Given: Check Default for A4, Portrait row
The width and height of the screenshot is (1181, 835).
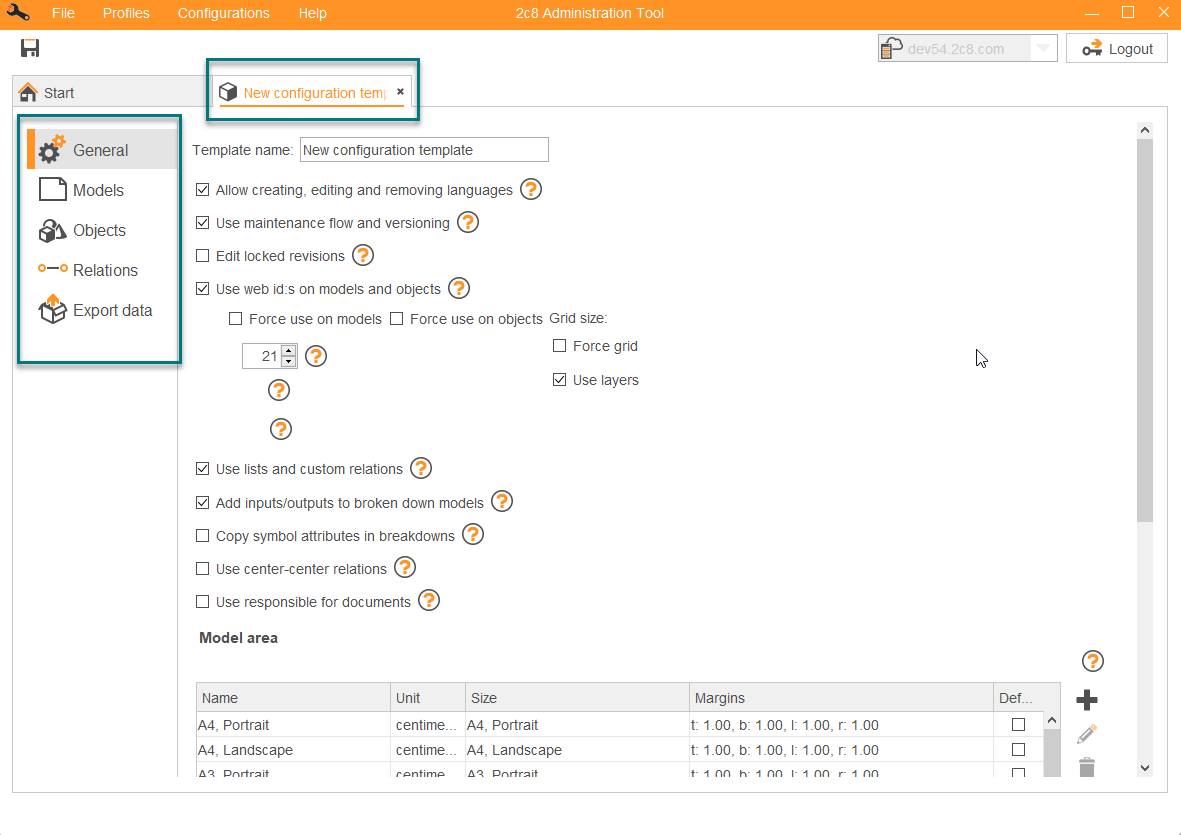Looking at the screenshot, I should pos(1018,724).
